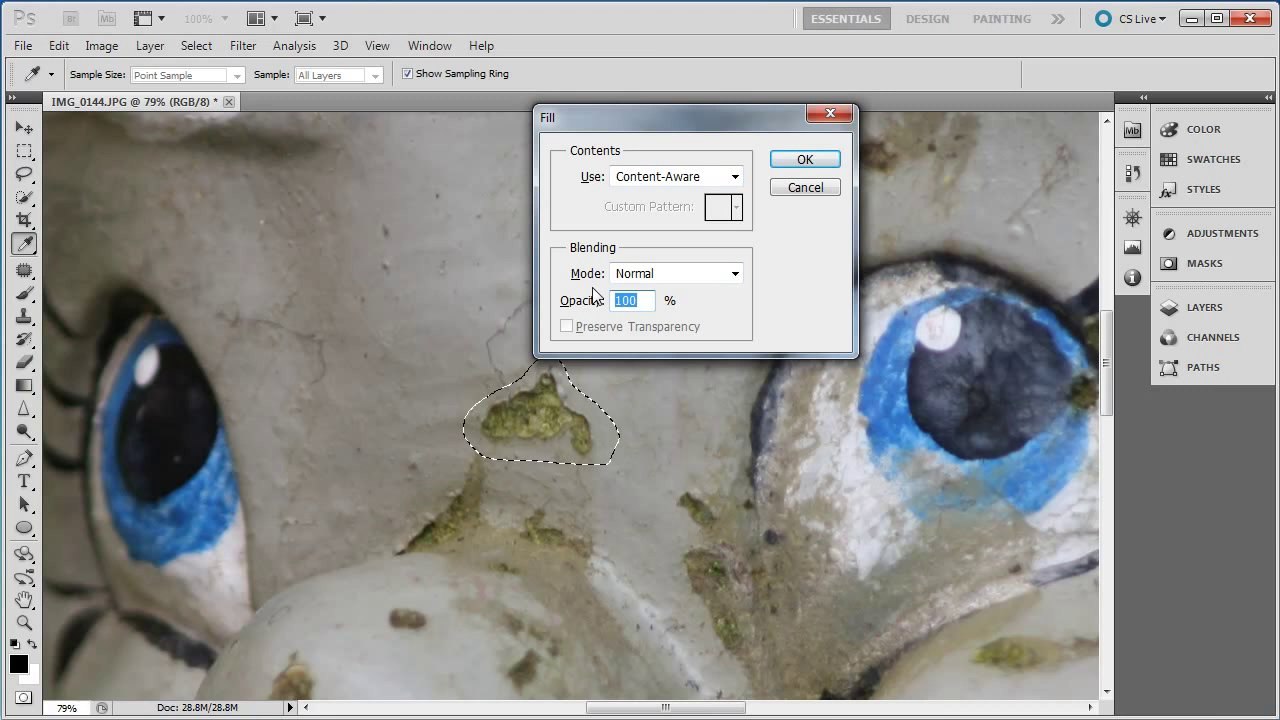Select the Path Selection tool
Screen dimensions: 1280x720
point(24,504)
